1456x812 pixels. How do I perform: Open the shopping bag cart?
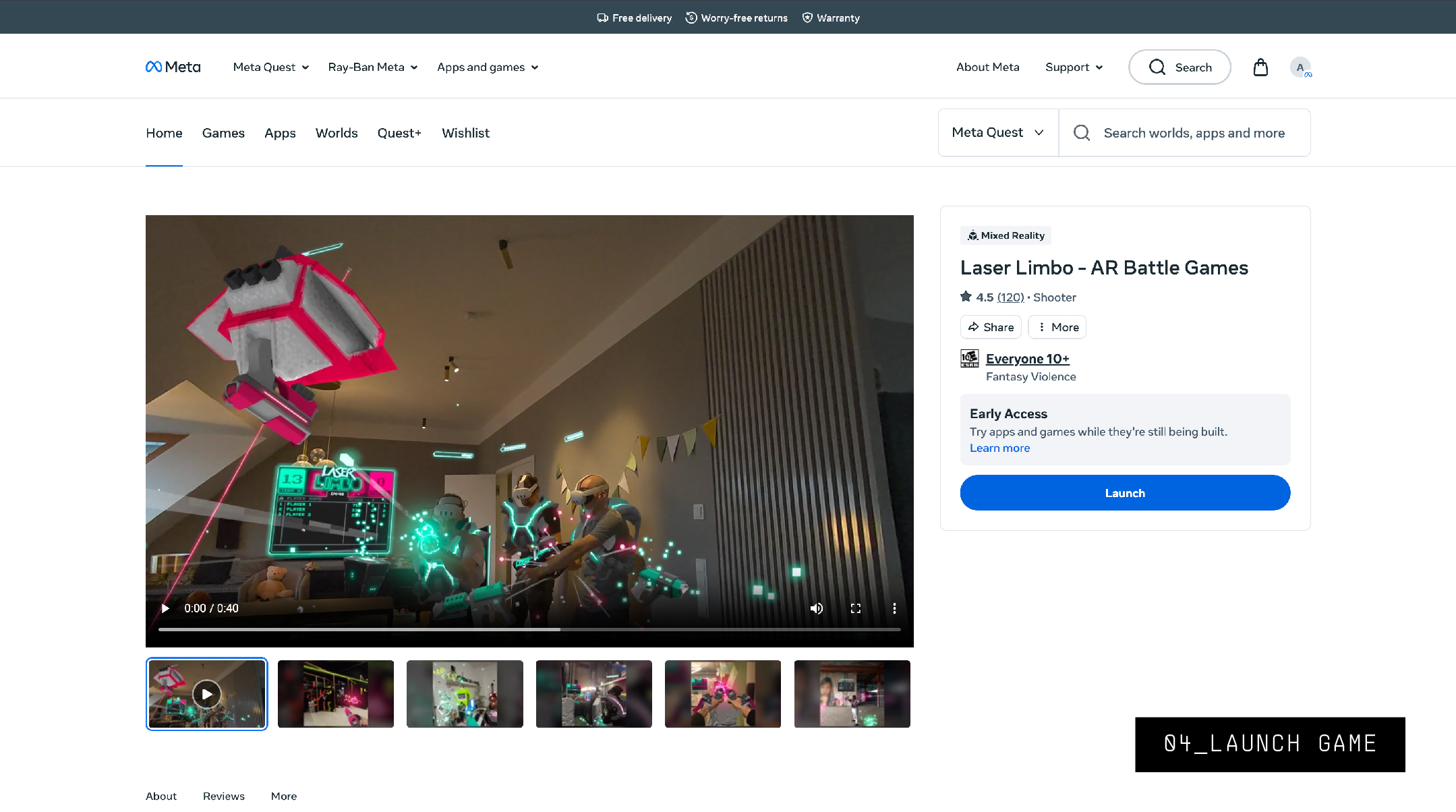point(1260,67)
